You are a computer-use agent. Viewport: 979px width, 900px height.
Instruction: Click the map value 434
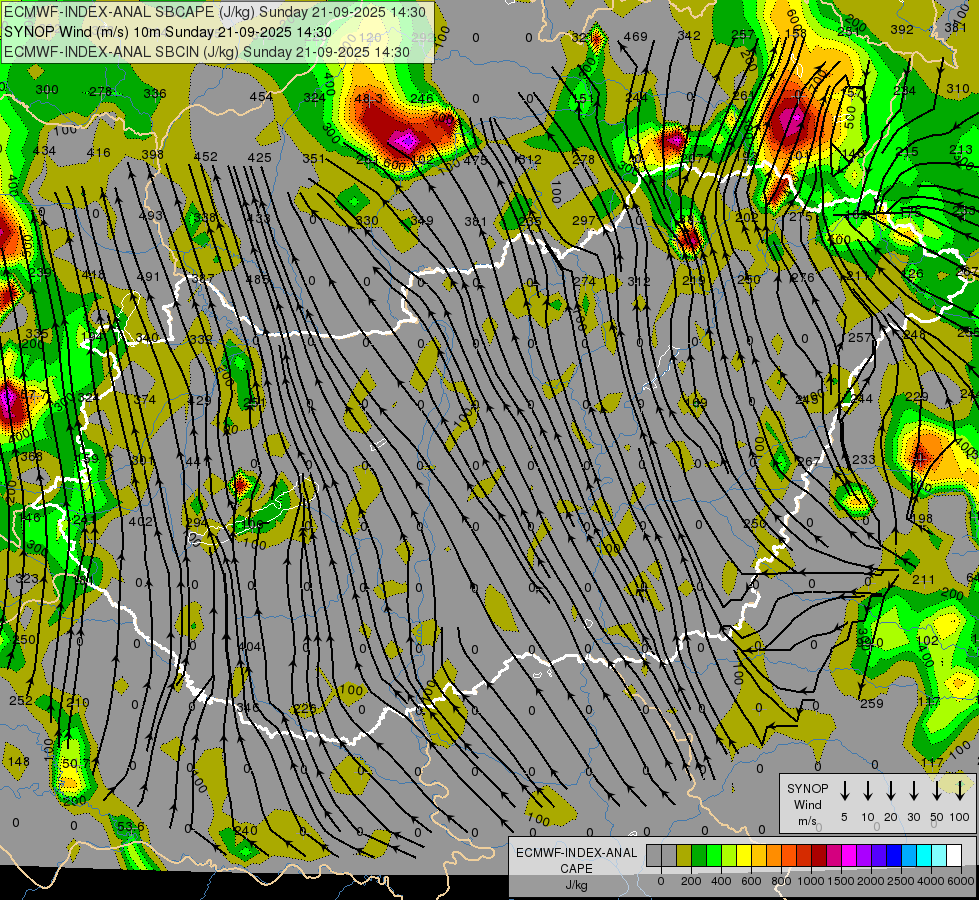click(44, 151)
